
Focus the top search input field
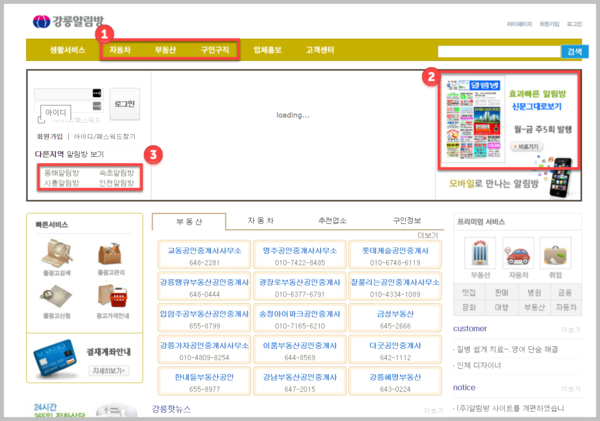(x=499, y=52)
